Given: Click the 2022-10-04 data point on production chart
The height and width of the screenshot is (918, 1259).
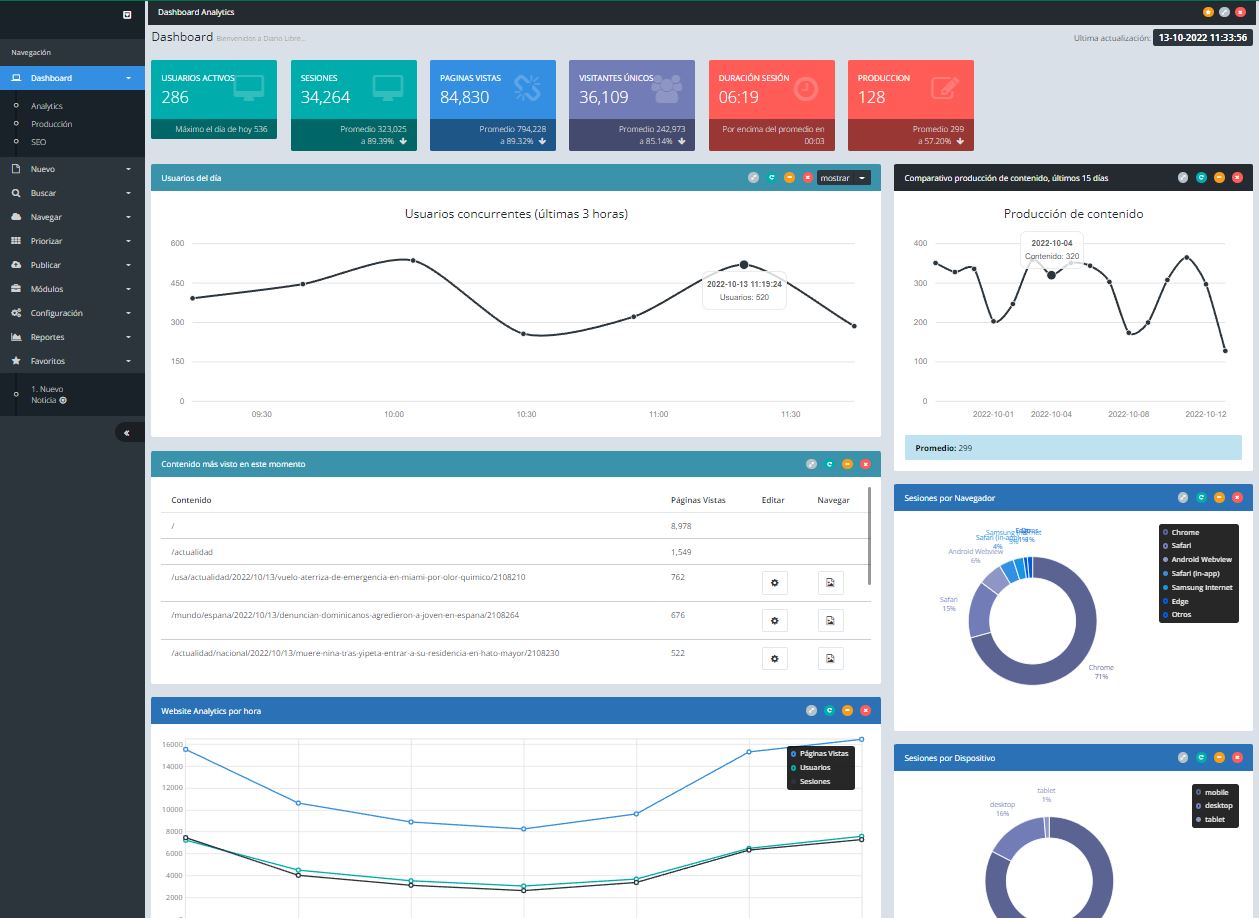Looking at the screenshot, I should (x=1050, y=275).
